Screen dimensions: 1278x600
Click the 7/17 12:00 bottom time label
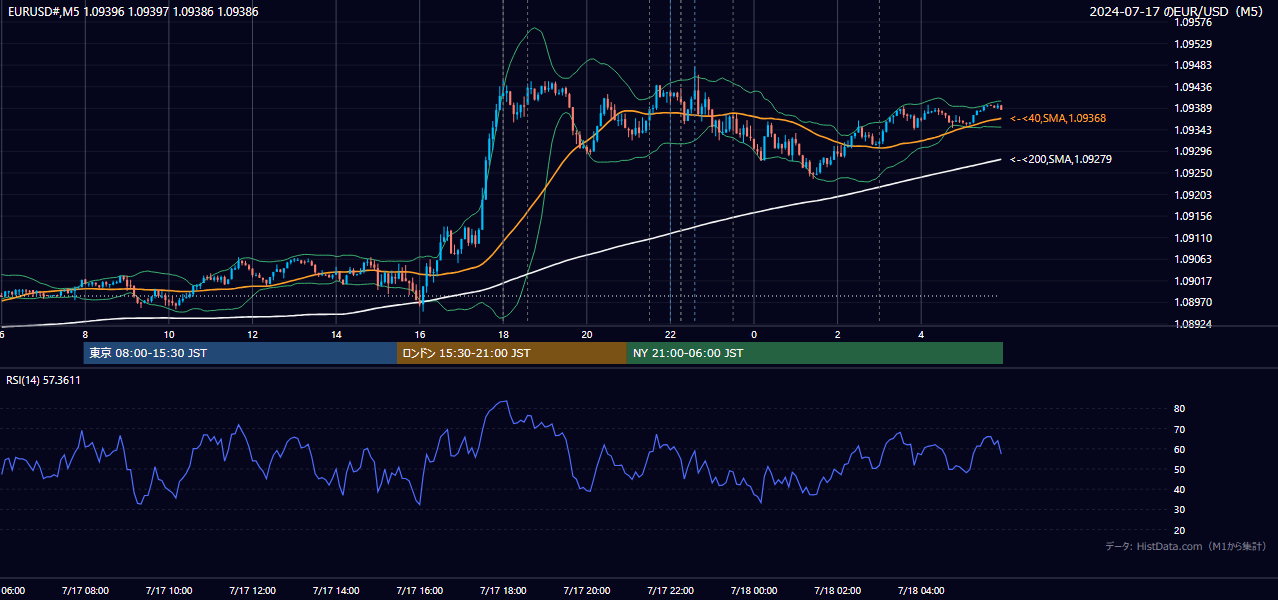pos(252,591)
